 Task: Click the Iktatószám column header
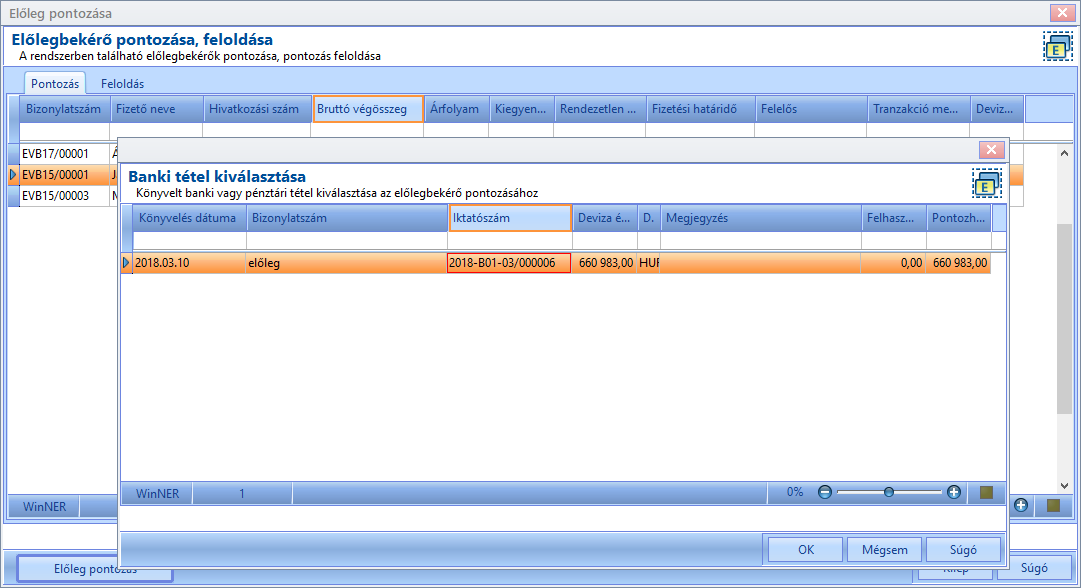(x=510, y=218)
